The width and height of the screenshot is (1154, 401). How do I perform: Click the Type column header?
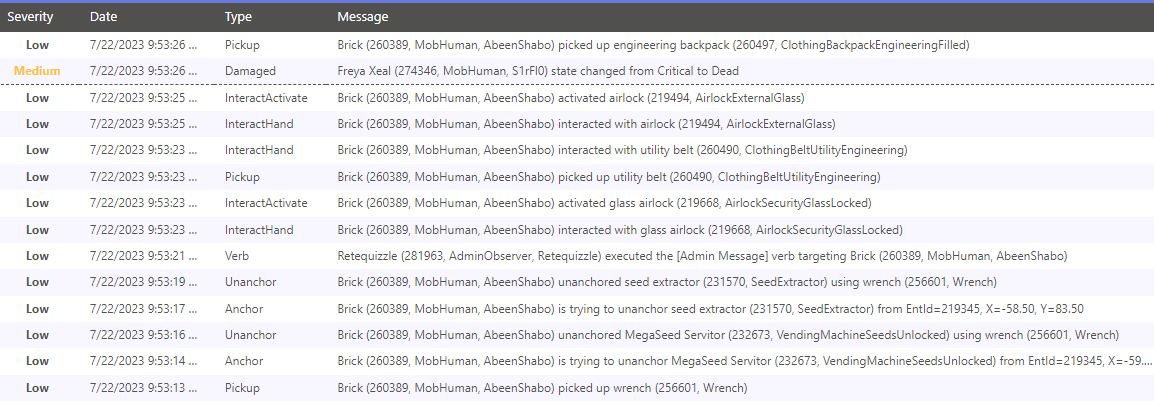pos(238,16)
